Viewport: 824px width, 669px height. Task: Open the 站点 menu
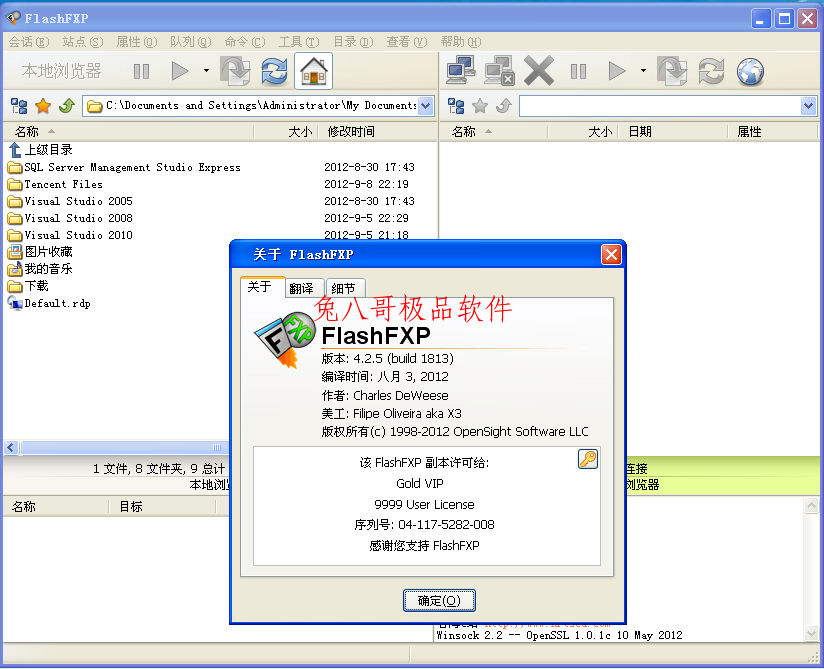(x=83, y=42)
